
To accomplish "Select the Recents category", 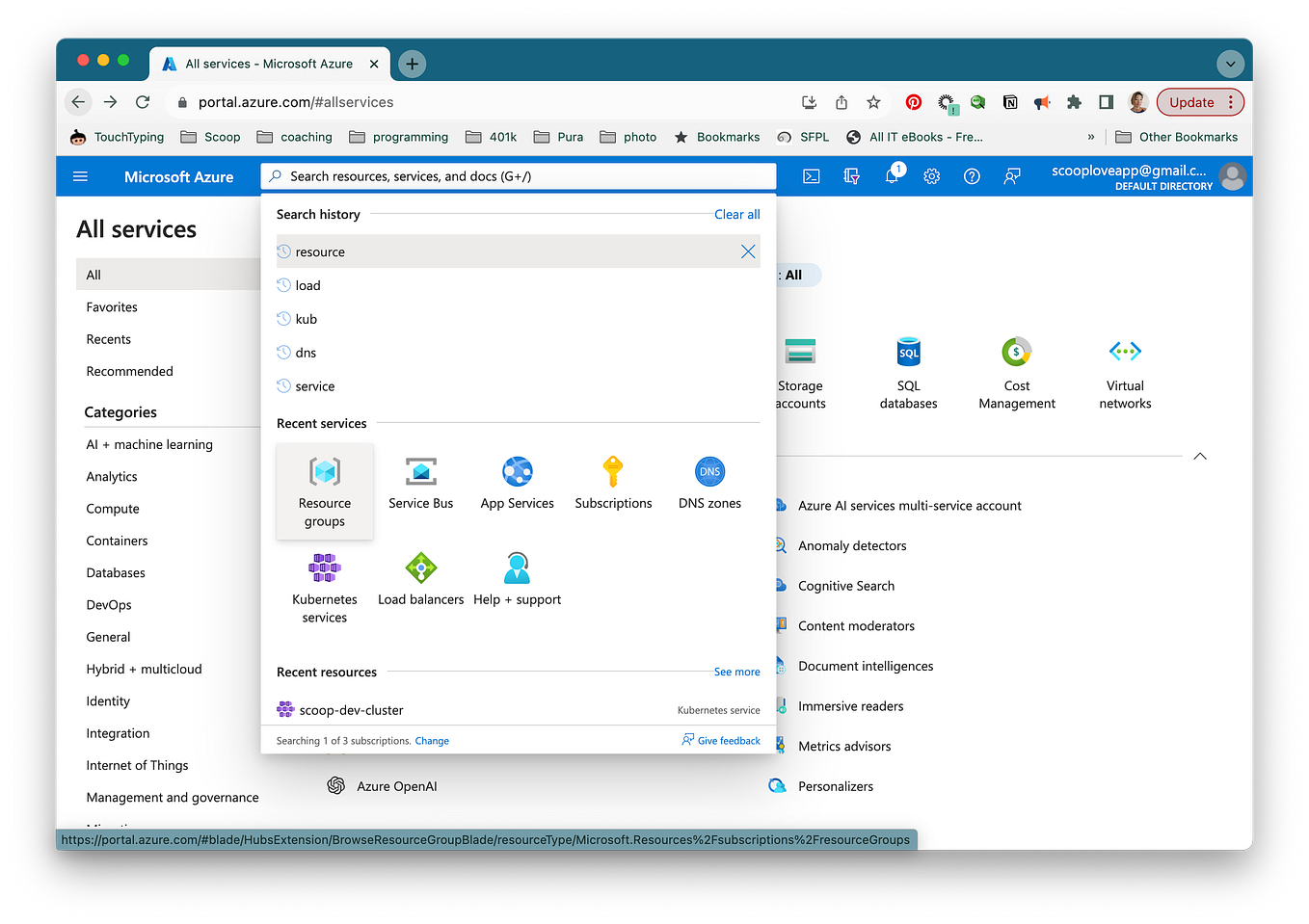I will click(108, 338).
